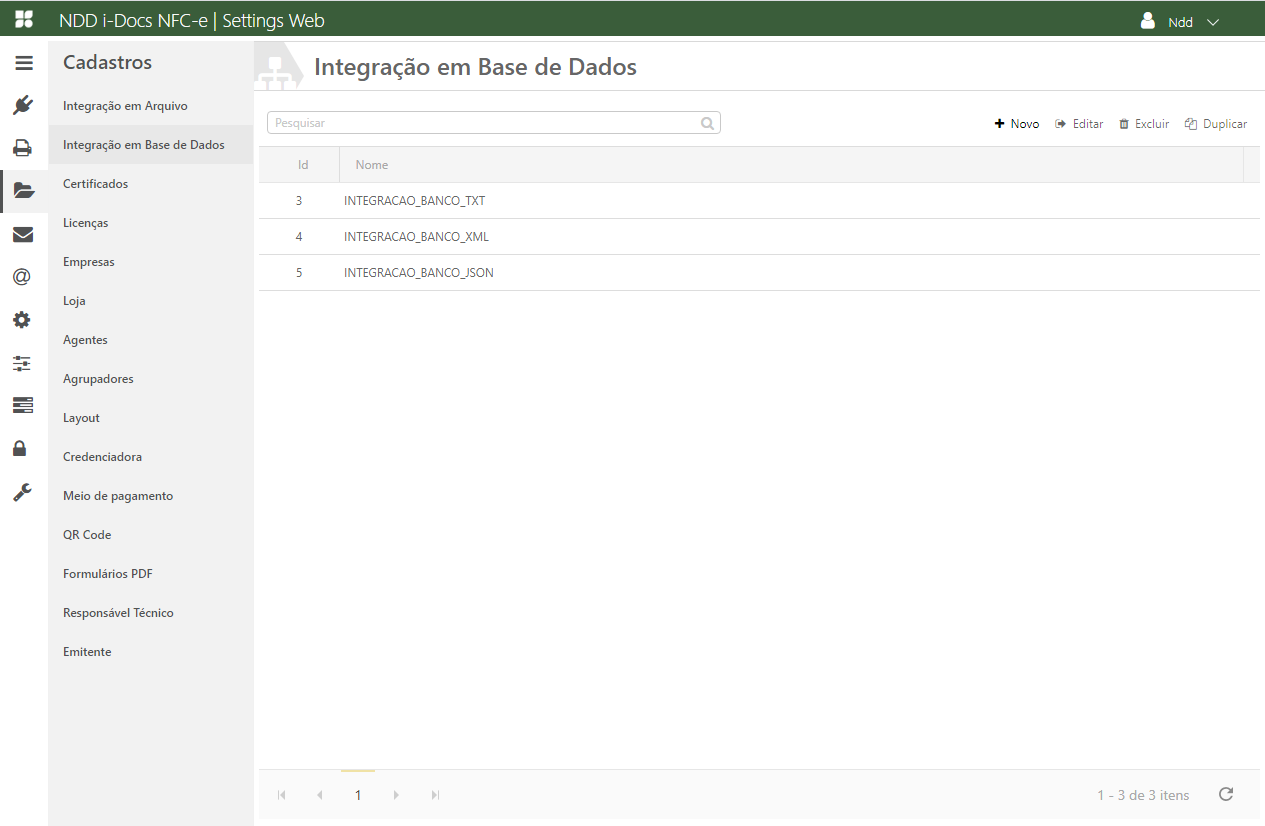Click the Duplicar button
This screenshot has width=1265, height=826.
click(1216, 124)
